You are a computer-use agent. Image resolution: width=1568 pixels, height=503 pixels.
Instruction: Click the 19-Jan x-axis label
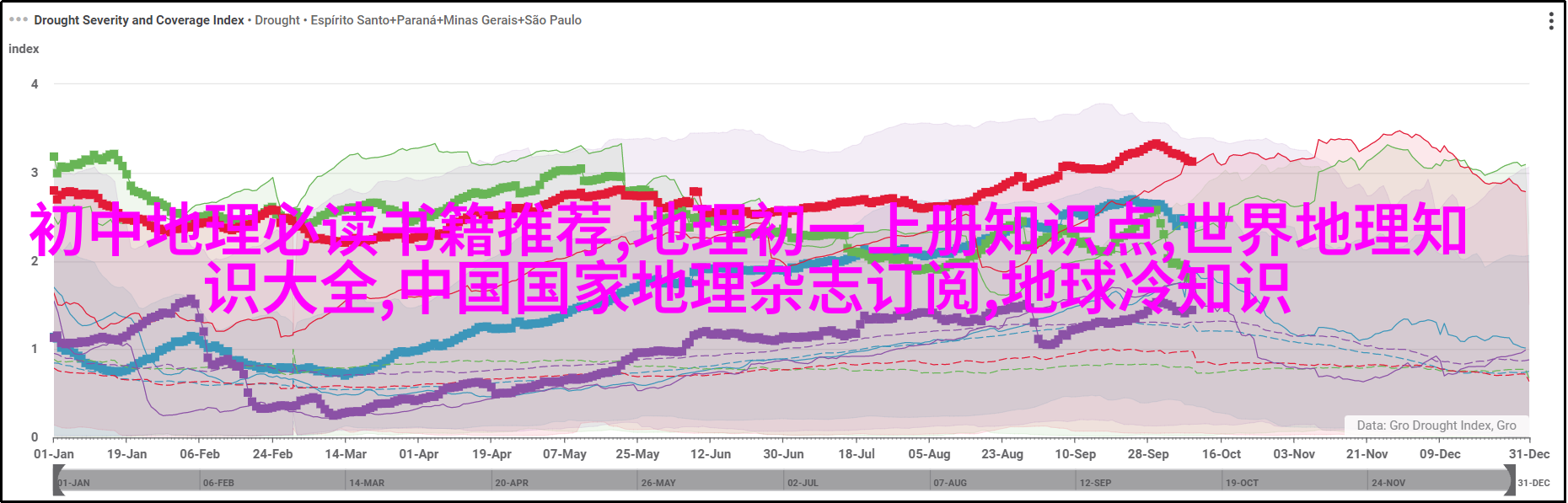126,454
